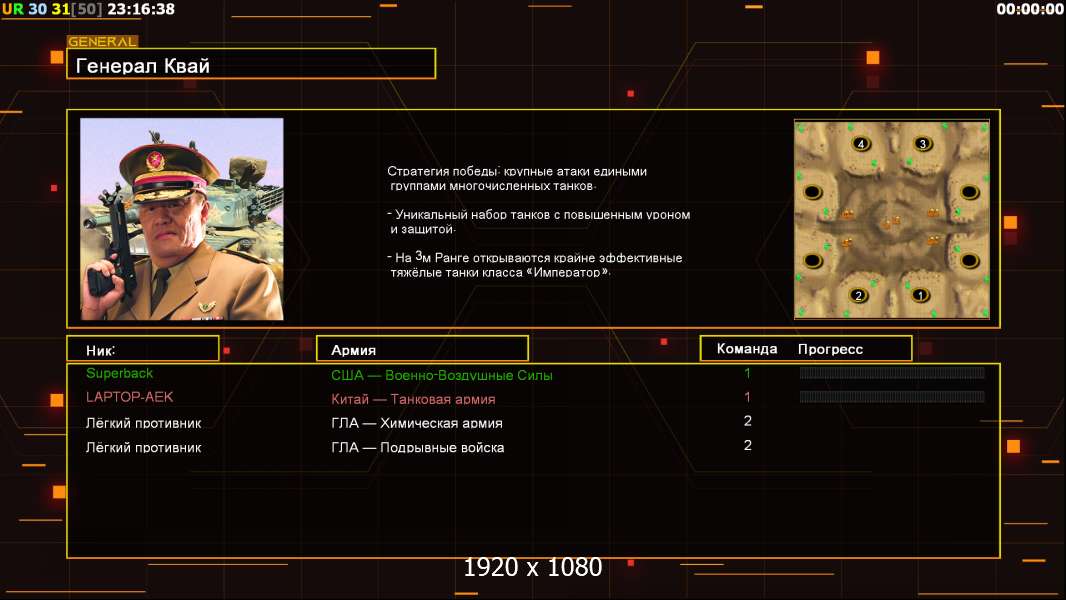Image resolution: width=1066 pixels, height=600 pixels.
Task: Click start position 3 on the minimap
Action: click(x=923, y=143)
